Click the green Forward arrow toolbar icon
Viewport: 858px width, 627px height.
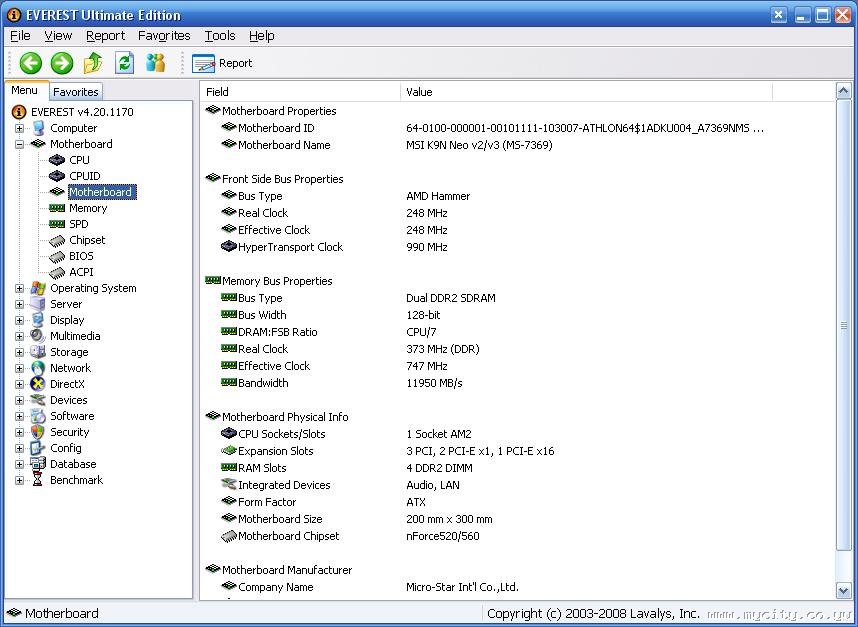tap(62, 63)
